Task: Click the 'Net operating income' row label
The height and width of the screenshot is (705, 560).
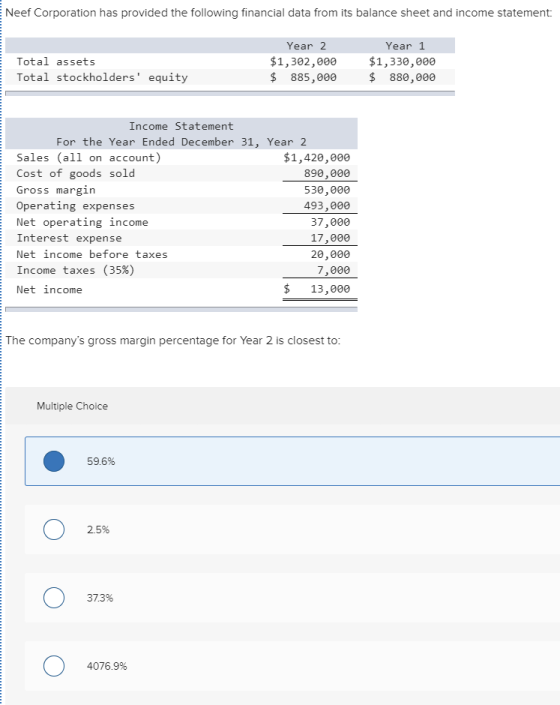Action: click(82, 222)
